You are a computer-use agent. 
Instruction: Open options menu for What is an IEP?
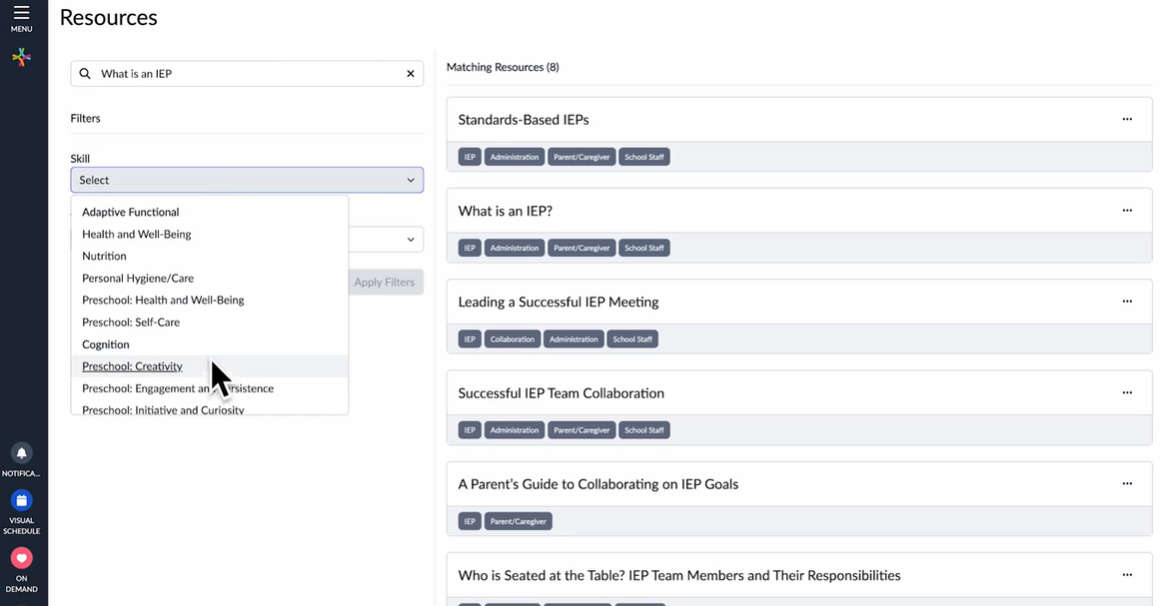click(1127, 211)
